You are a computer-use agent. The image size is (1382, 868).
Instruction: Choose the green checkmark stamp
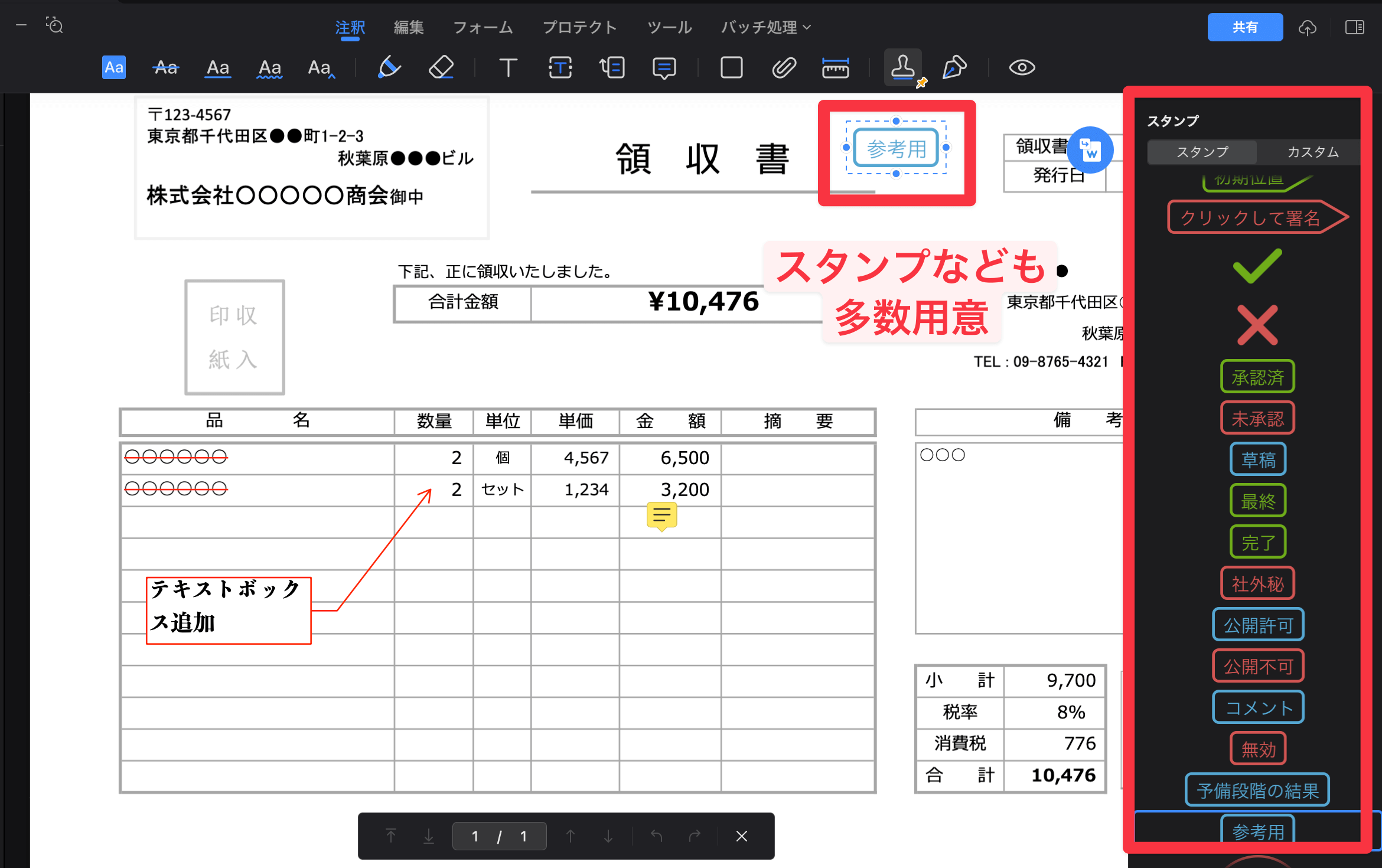tap(1257, 267)
